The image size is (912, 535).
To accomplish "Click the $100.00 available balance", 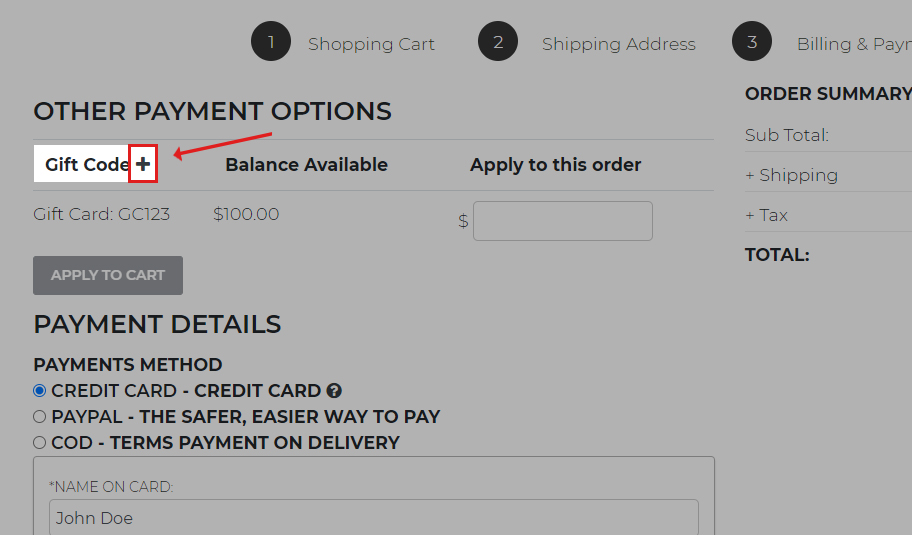I will click(x=246, y=214).
